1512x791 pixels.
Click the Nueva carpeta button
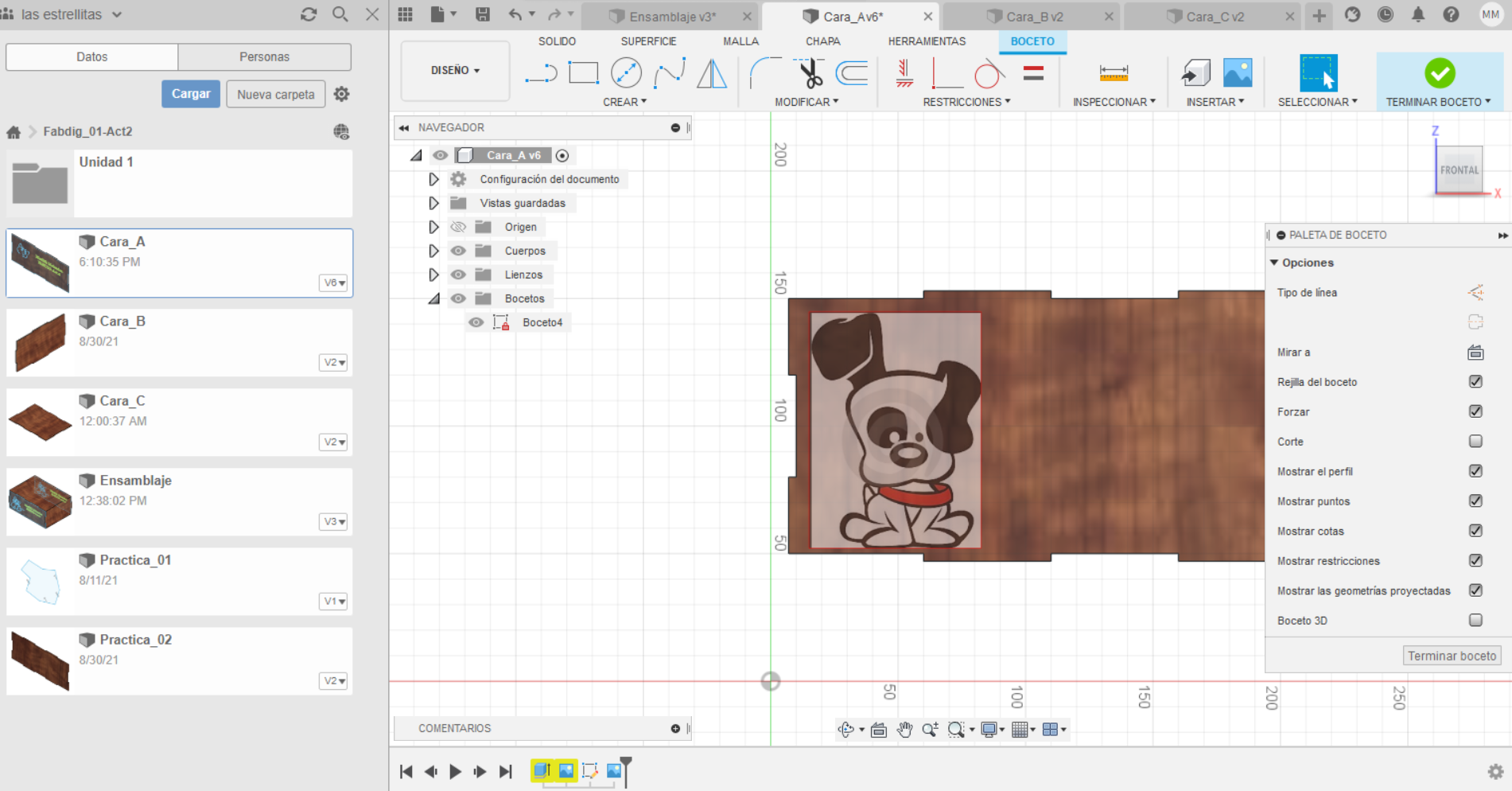pyautogui.click(x=275, y=94)
